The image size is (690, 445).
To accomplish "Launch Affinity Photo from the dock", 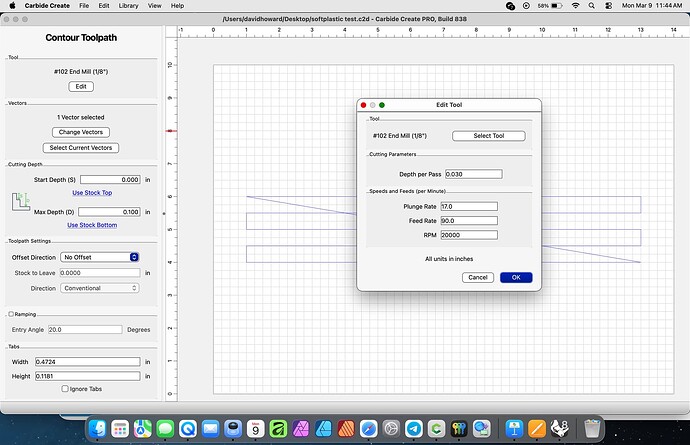I will (301, 428).
